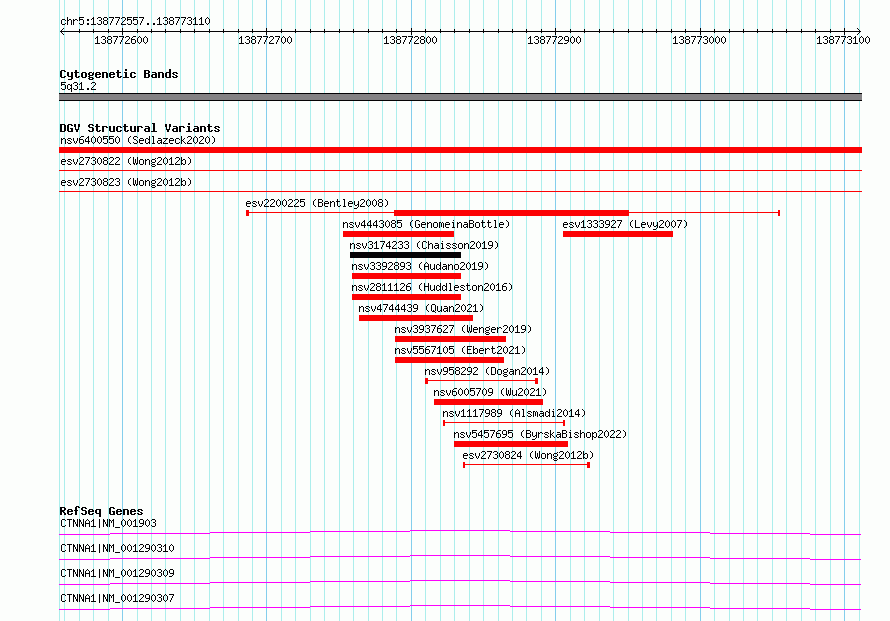Click the thin red line for esv2730824
Image resolution: width=890 pixels, height=621 pixels.
click(527, 465)
